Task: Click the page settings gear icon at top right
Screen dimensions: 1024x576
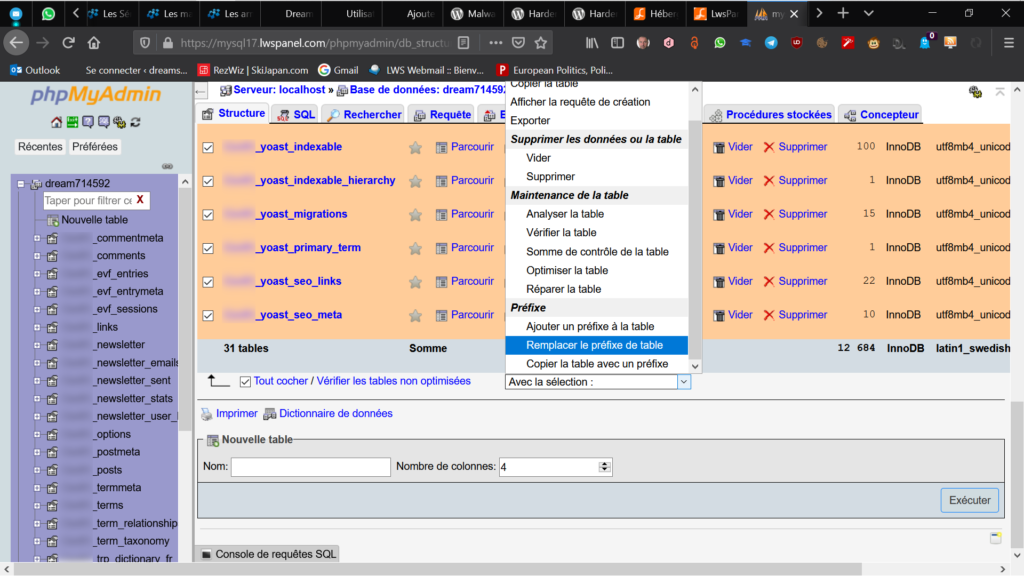Action: pos(975,92)
